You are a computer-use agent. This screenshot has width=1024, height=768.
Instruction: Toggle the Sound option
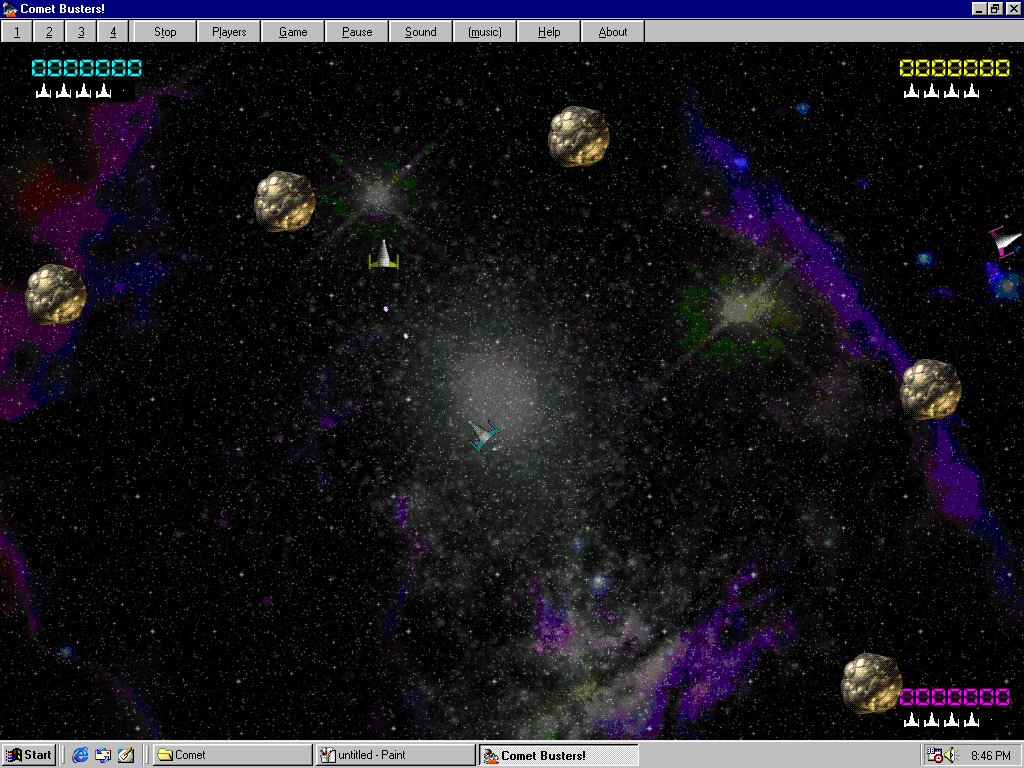[420, 31]
